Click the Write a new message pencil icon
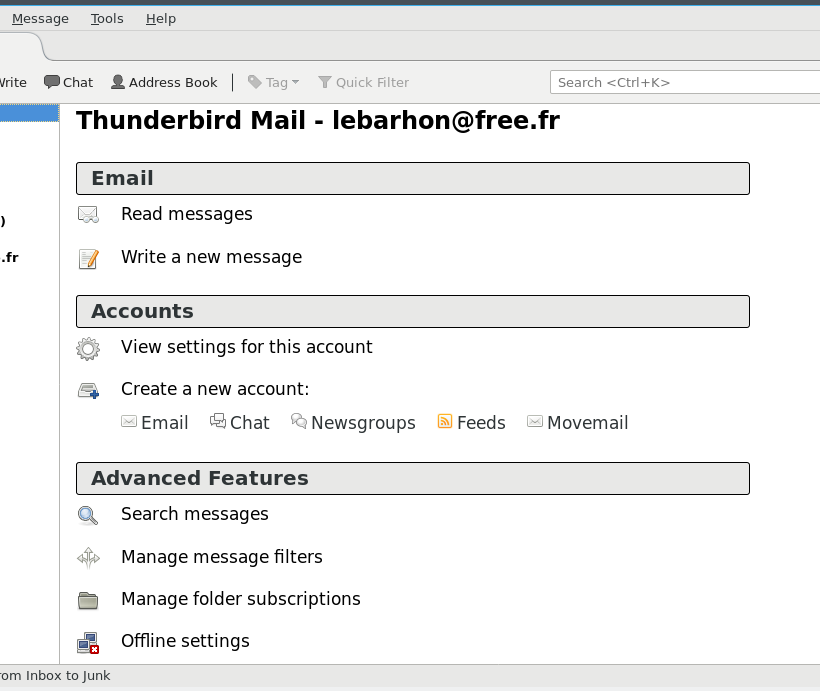 point(88,258)
